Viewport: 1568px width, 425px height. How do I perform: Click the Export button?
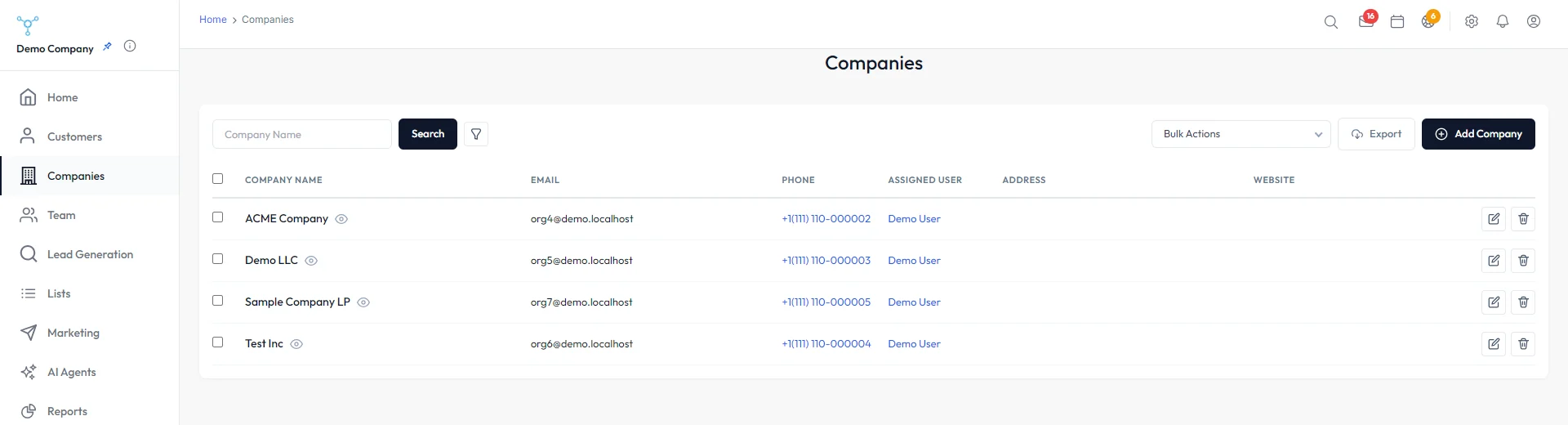[x=1376, y=134]
